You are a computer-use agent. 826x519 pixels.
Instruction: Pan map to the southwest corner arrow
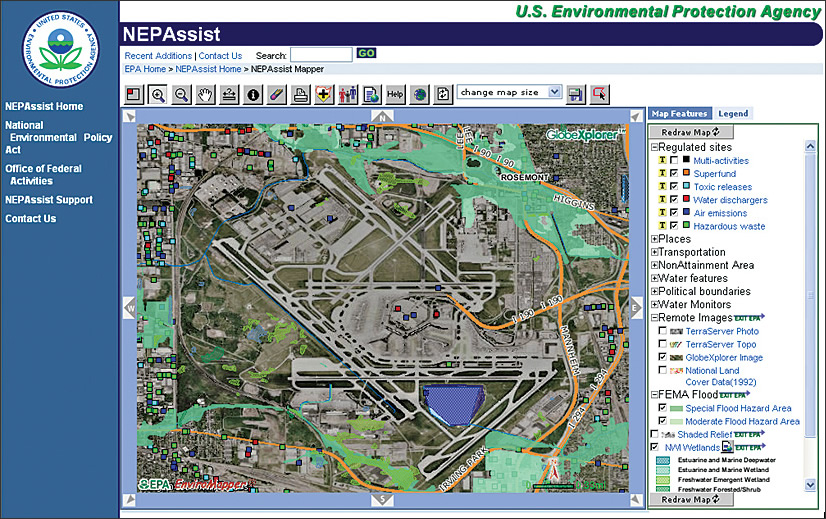(130, 499)
